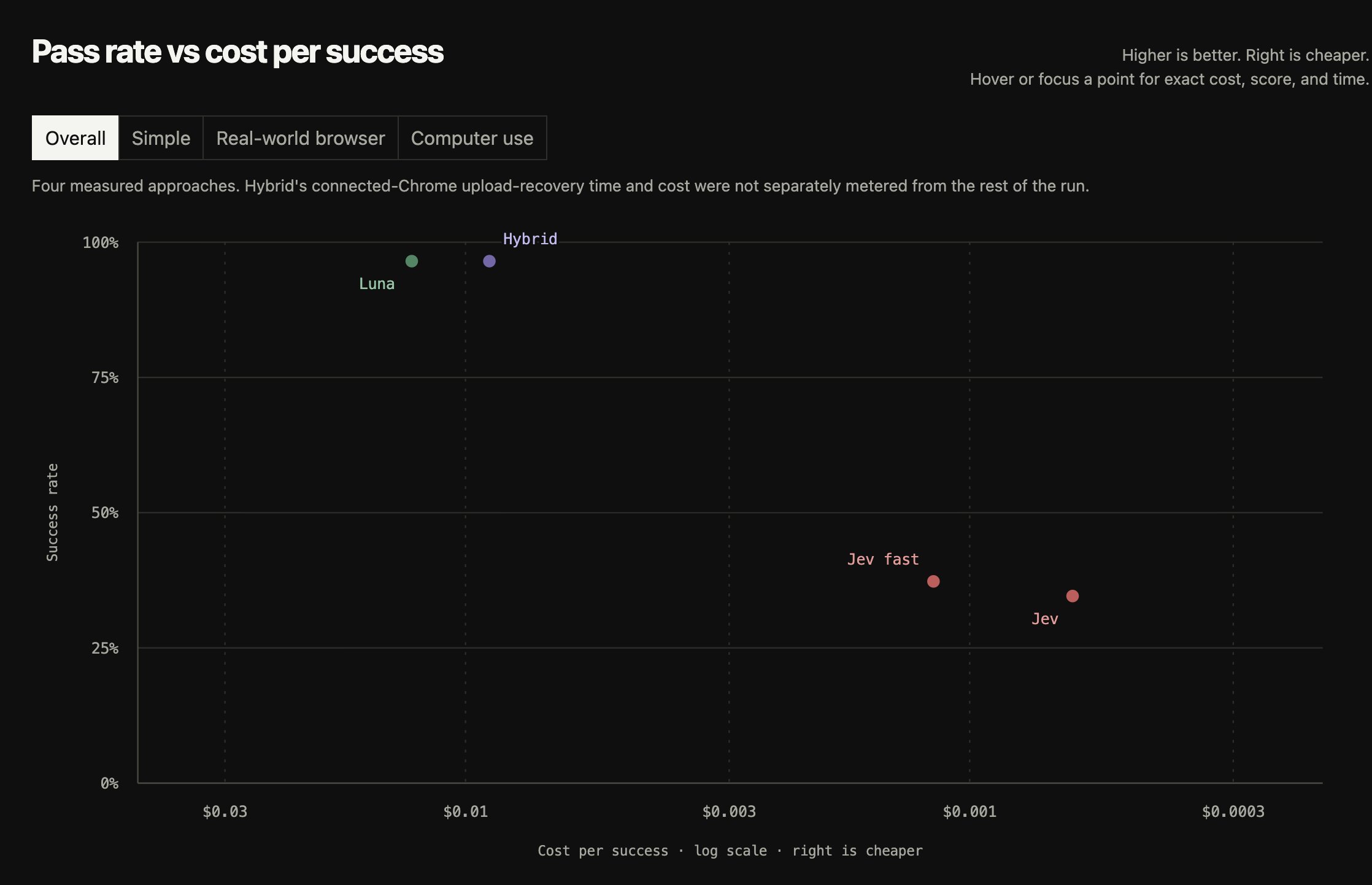Click the $0.0003 x-axis tick label

pos(1233,811)
